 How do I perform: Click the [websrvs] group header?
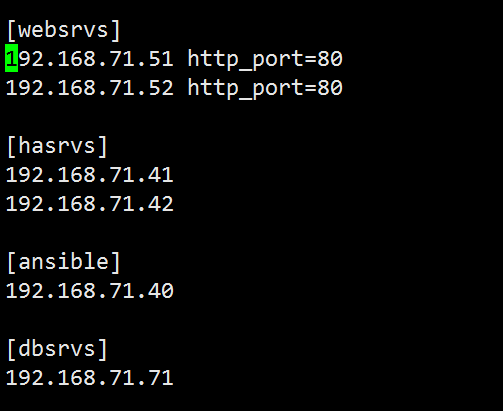pos(63,30)
